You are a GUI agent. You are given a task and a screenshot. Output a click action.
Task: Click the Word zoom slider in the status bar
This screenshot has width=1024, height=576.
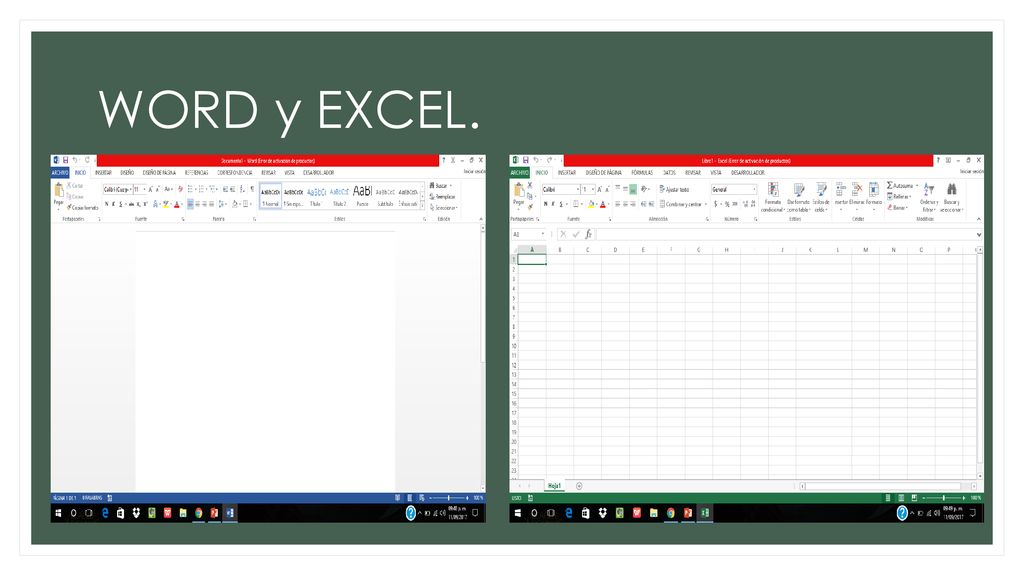(448, 498)
